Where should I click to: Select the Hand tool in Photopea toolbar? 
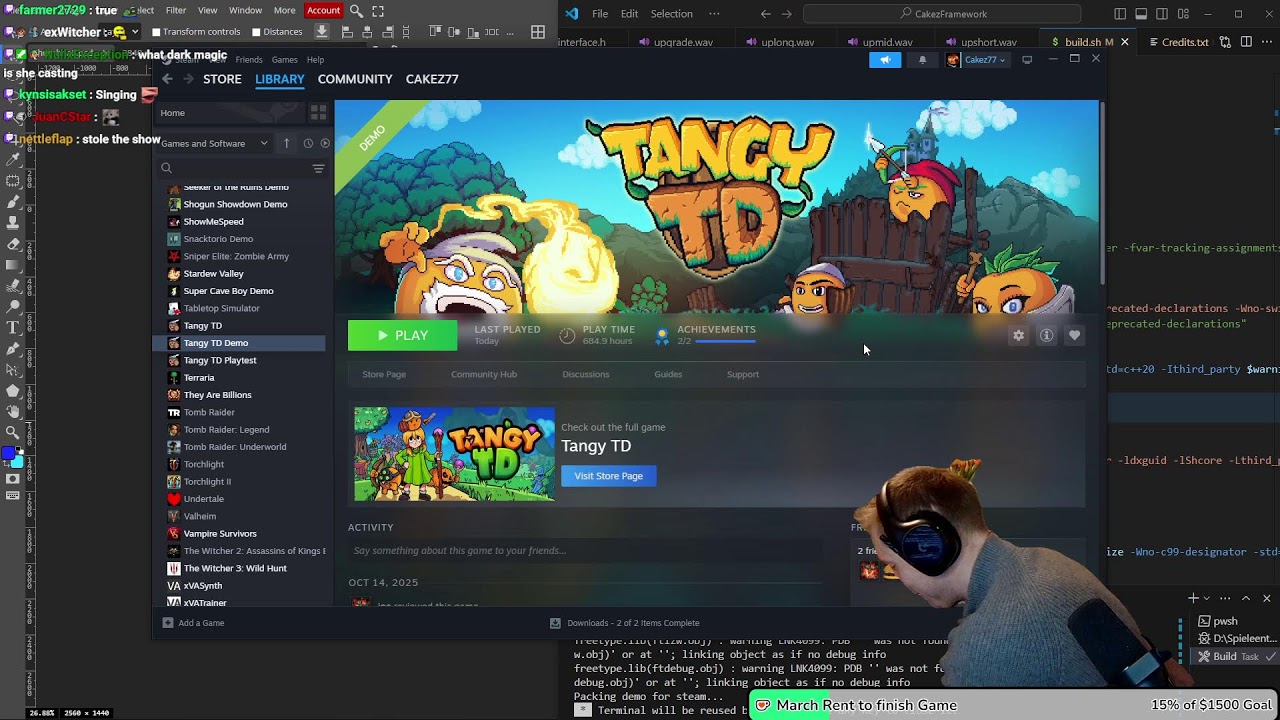coord(13,411)
